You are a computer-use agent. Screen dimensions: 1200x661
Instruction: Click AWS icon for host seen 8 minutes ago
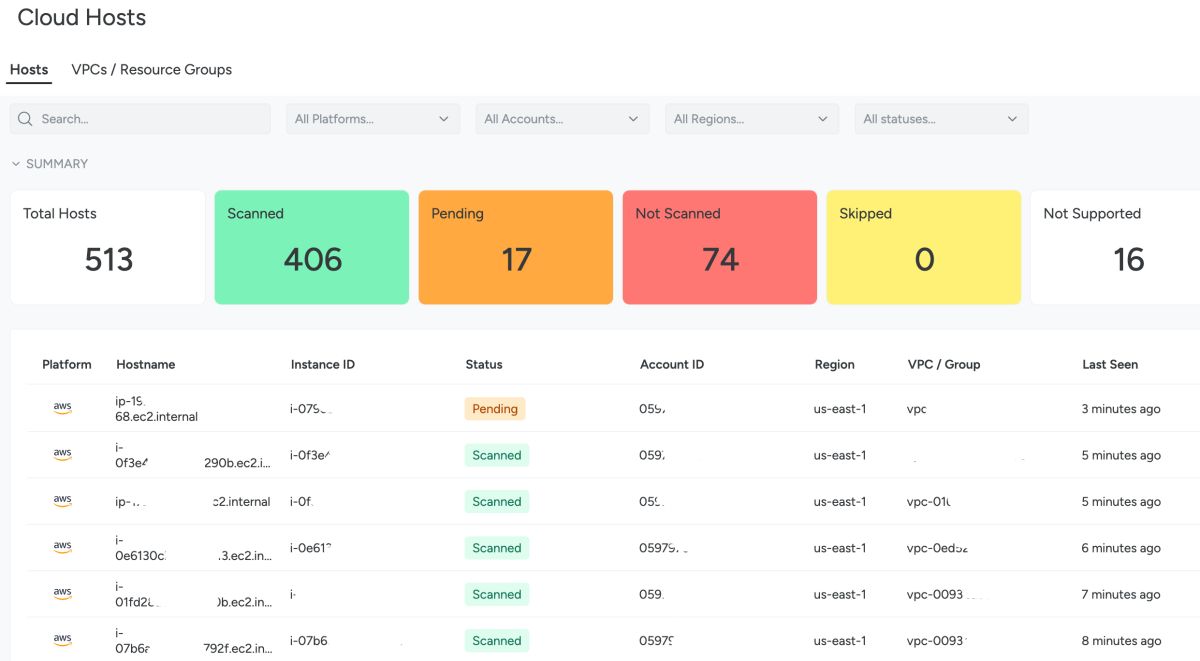tap(62, 640)
